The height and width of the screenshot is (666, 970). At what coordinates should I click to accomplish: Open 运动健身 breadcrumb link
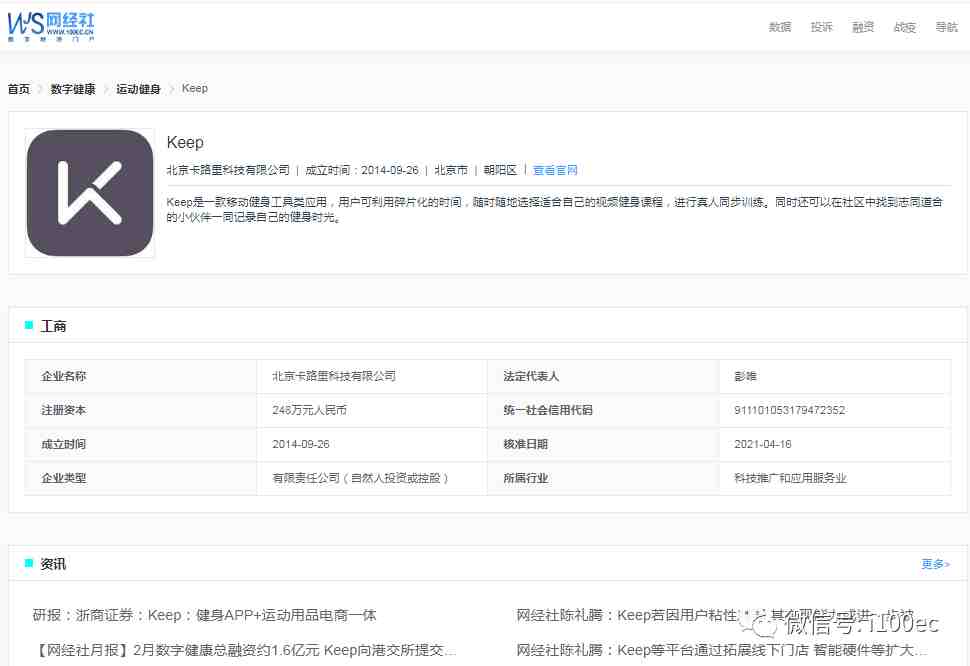click(x=139, y=89)
